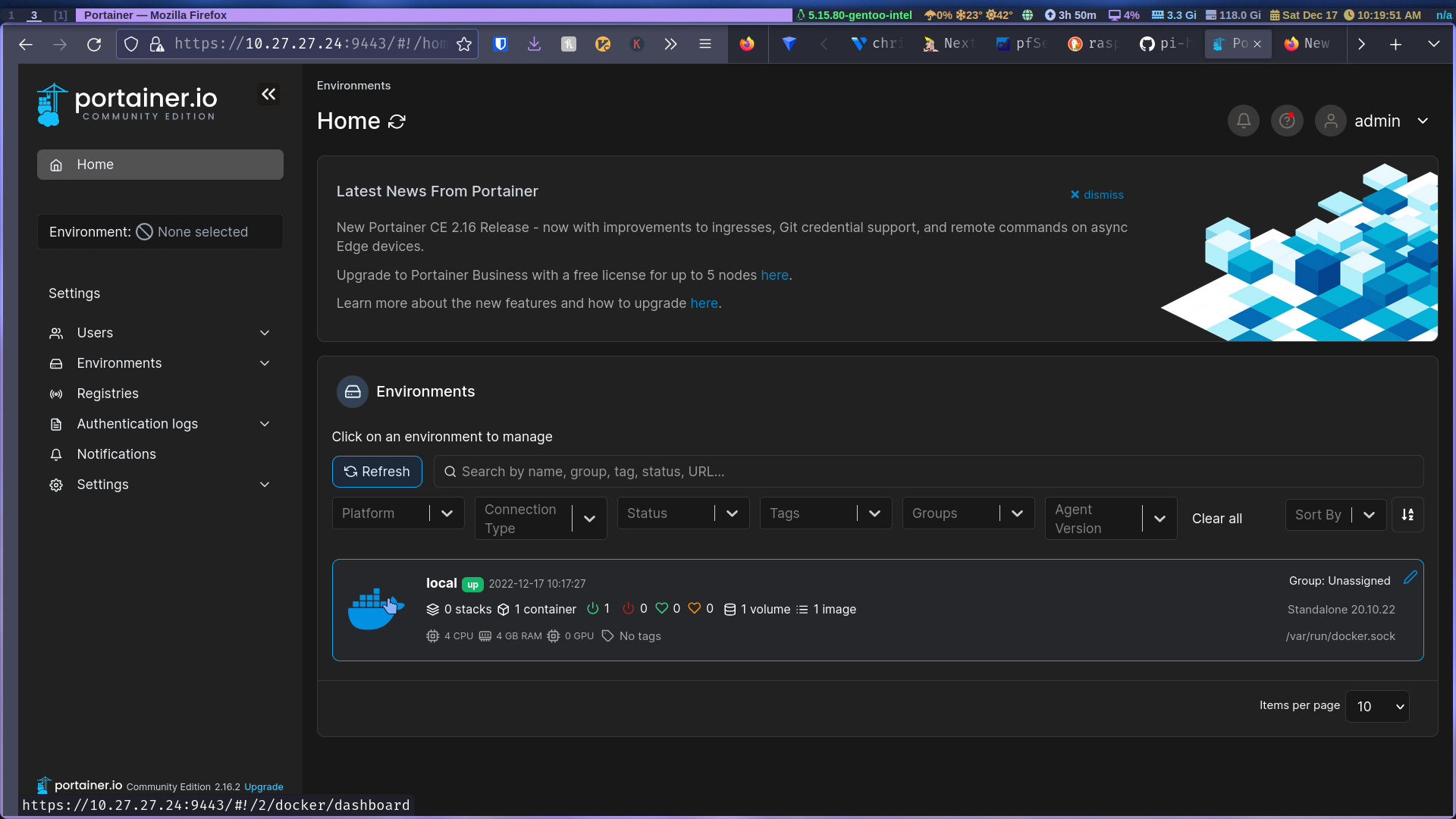Open the Connection Type filter dropdown
This screenshot has width=1456, height=819.
541,519
